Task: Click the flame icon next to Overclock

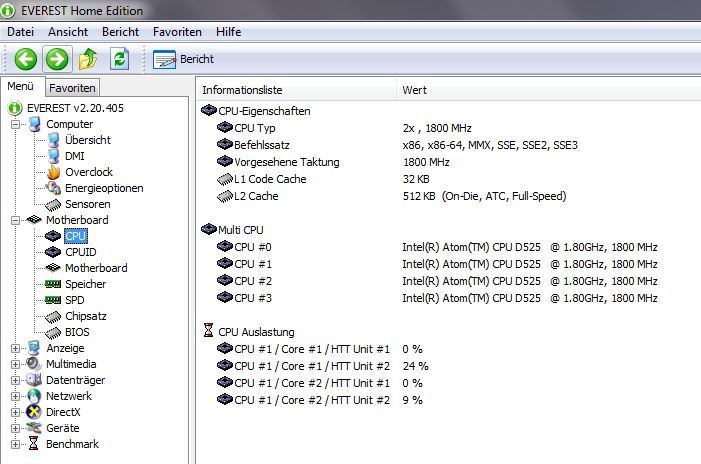Action: click(54, 172)
